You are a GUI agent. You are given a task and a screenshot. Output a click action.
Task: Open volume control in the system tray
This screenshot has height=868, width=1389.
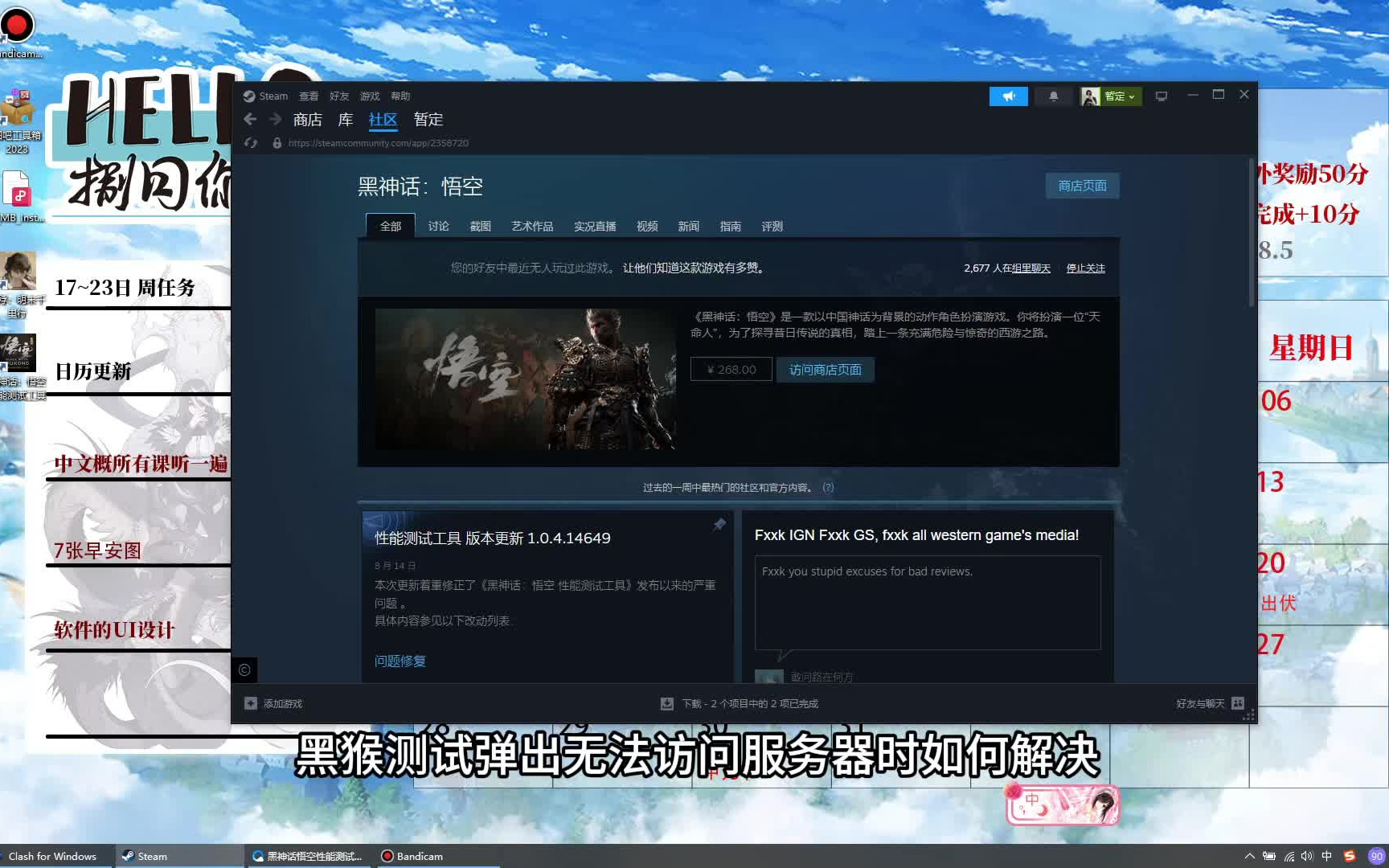click(1307, 856)
